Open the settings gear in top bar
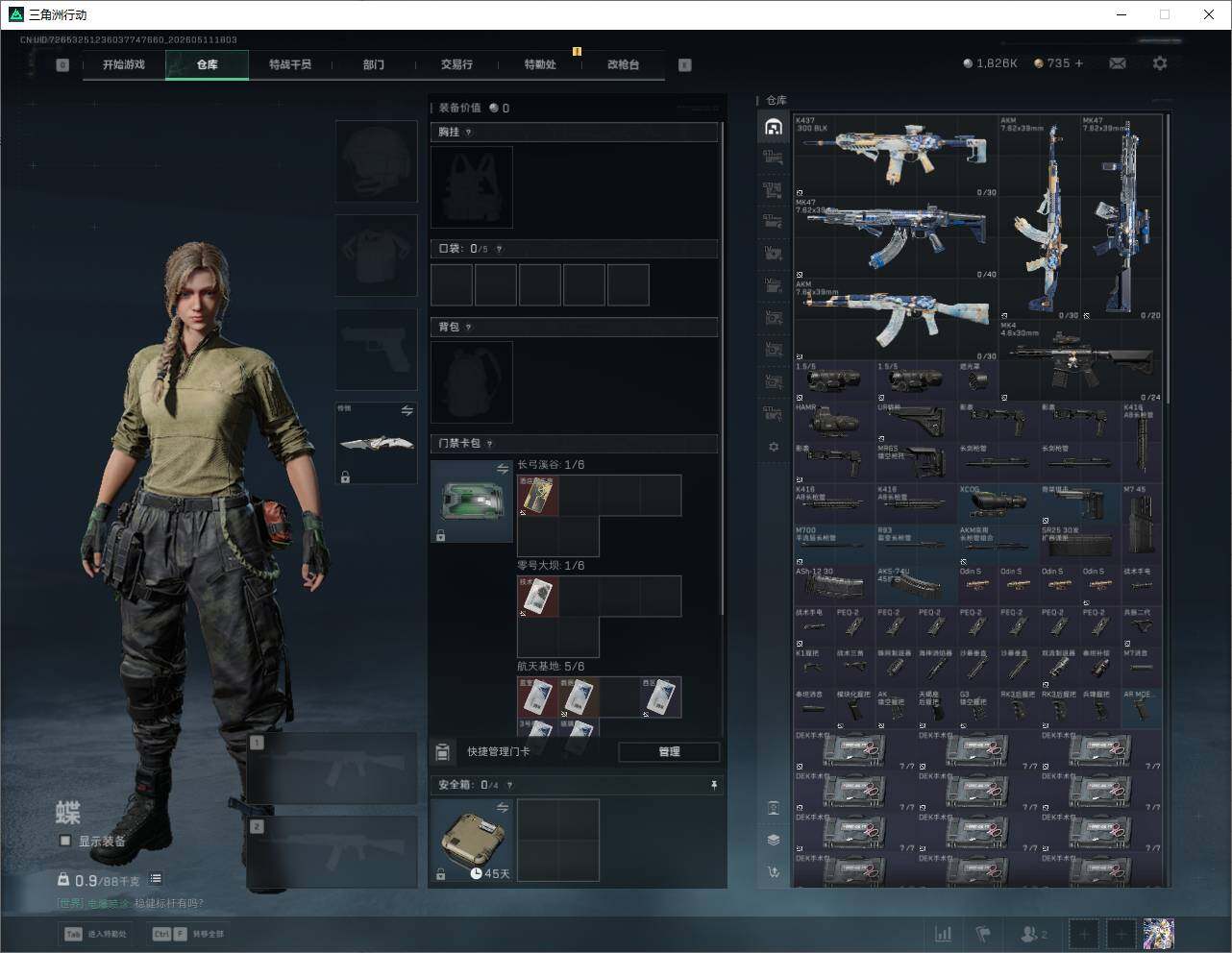Image resolution: width=1232 pixels, height=953 pixels. (x=1160, y=63)
